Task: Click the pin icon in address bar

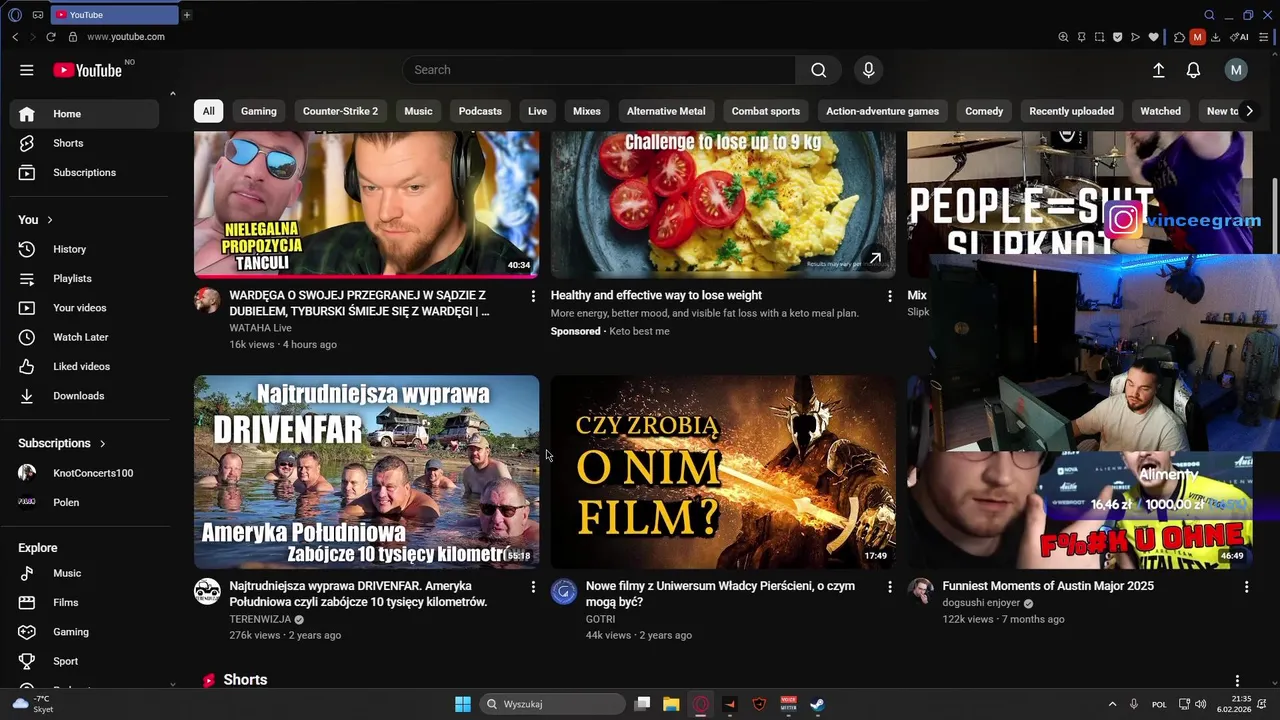Action: 1081,37
